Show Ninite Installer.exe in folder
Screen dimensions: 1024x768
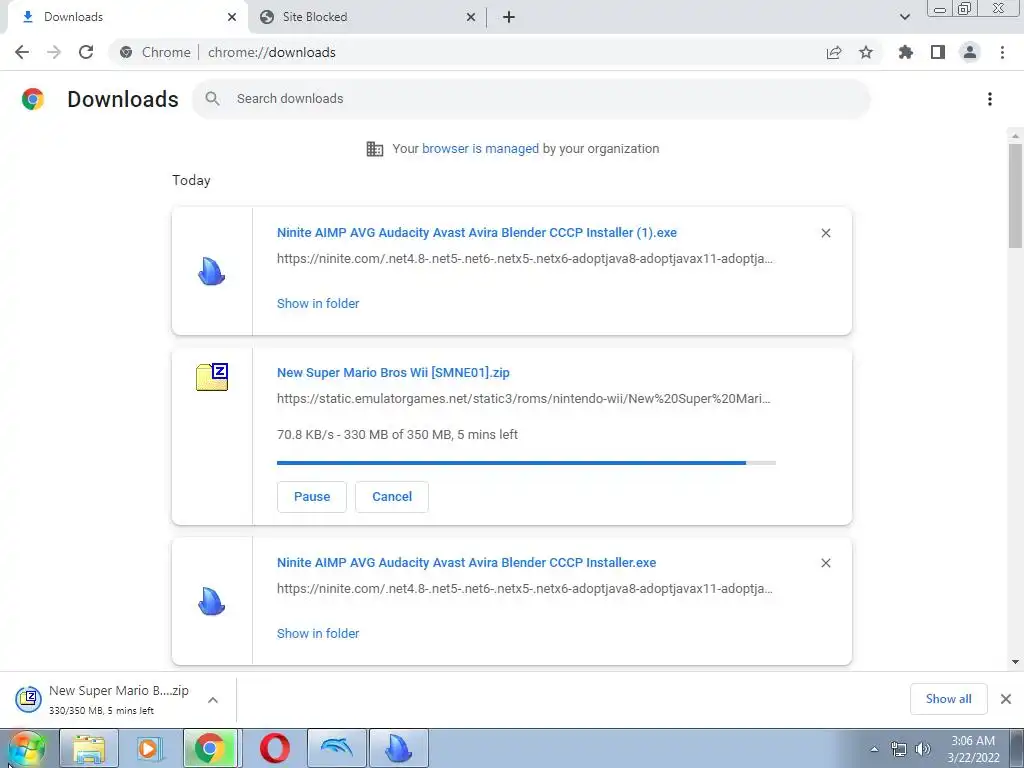point(318,633)
